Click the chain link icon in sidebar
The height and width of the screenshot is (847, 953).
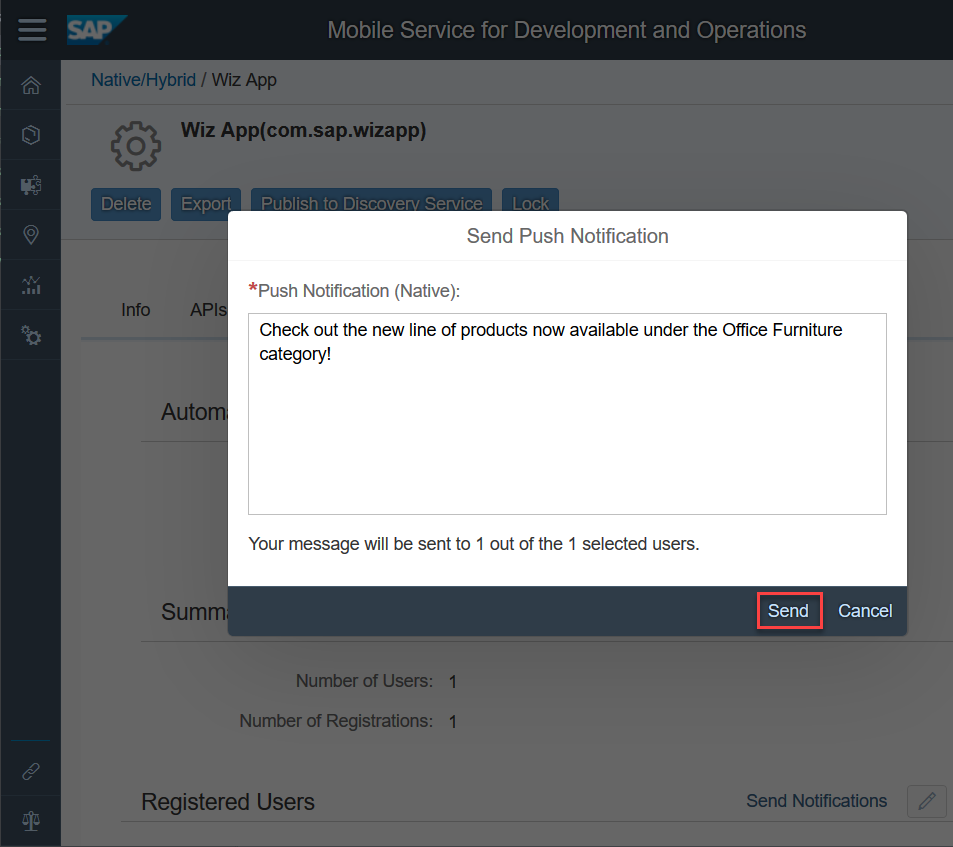[31, 772]
